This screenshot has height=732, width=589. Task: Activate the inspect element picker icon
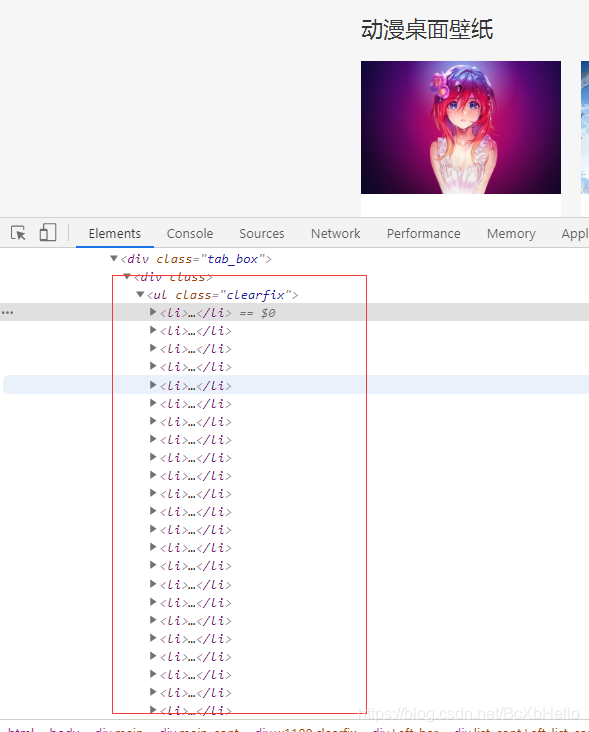(x=18, y=233)
